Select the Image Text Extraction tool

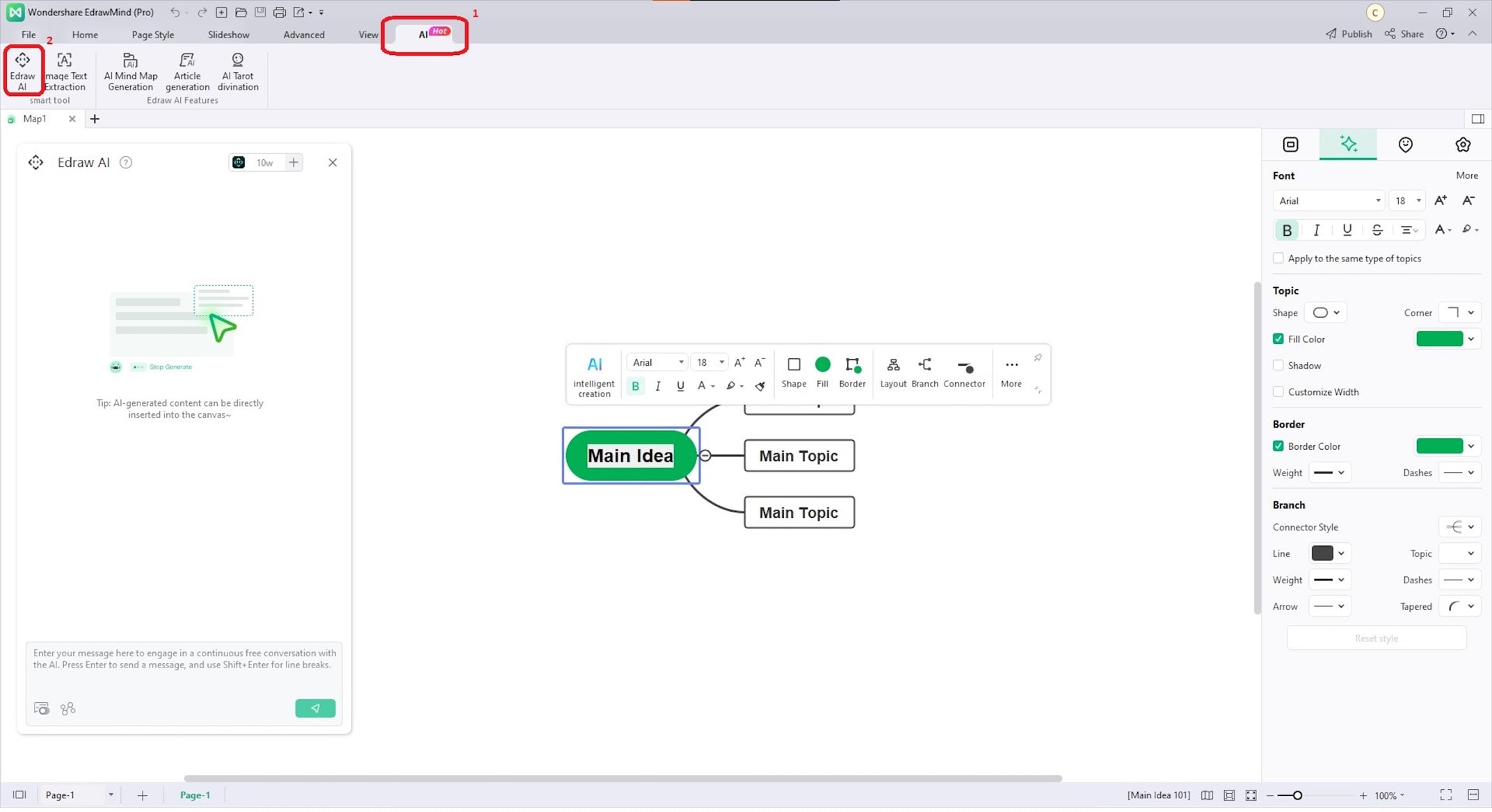point(65,70)
